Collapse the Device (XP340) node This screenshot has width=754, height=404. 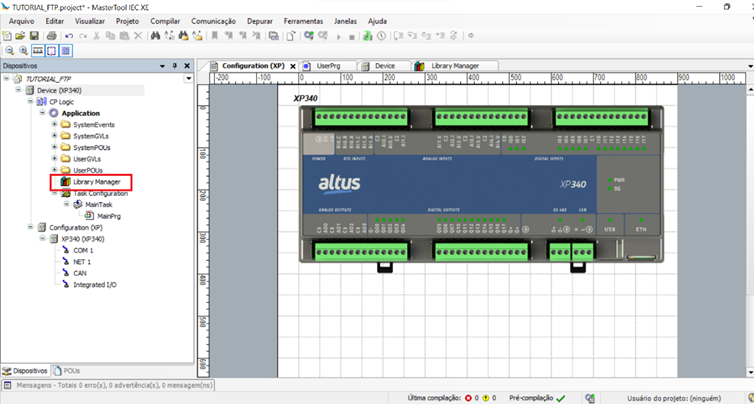point(18,90)
